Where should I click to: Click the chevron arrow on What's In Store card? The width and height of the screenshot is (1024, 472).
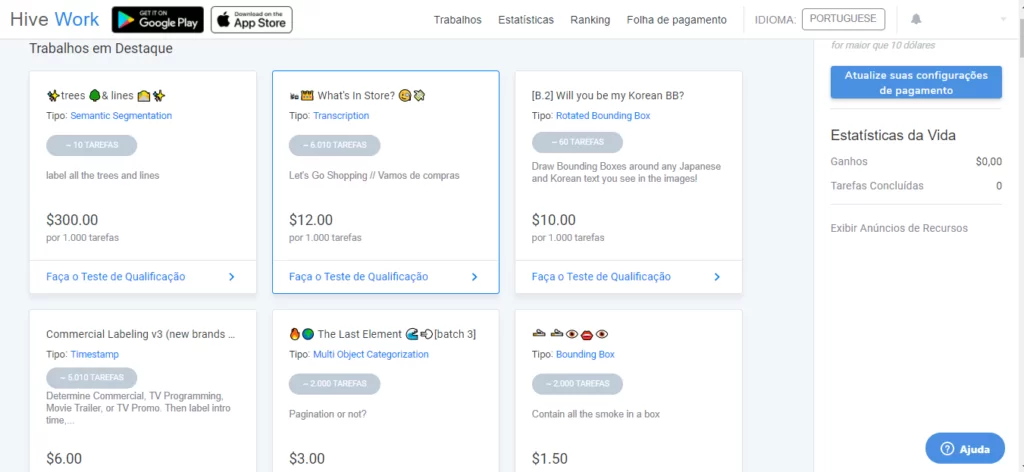[475, 277]
